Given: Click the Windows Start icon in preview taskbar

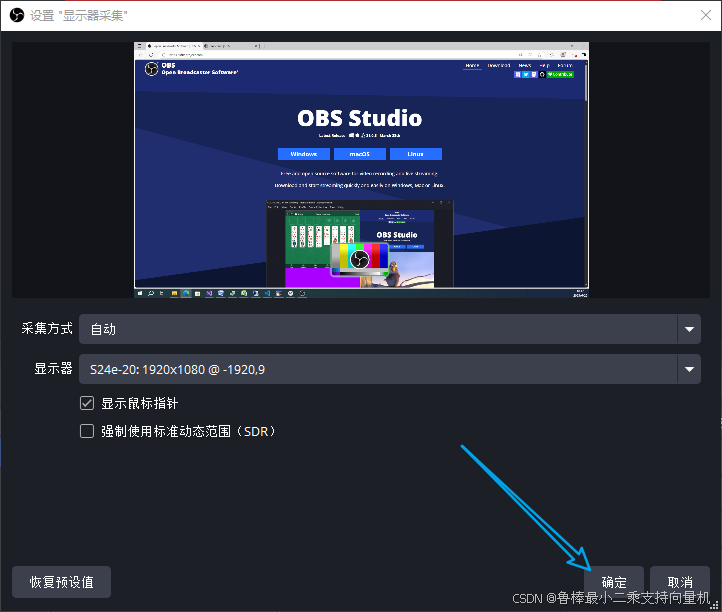Looking at the screenshot, I should 140,293.
